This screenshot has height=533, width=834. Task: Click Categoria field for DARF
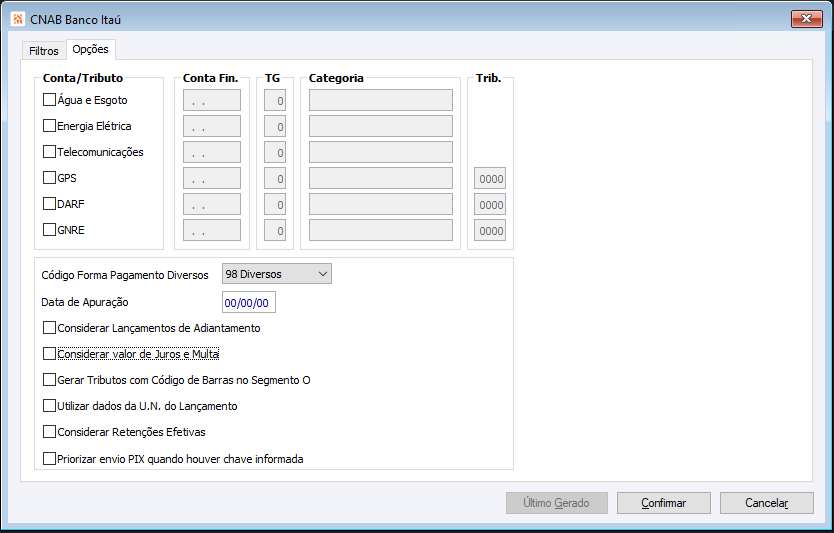click(x=381, y=204)
